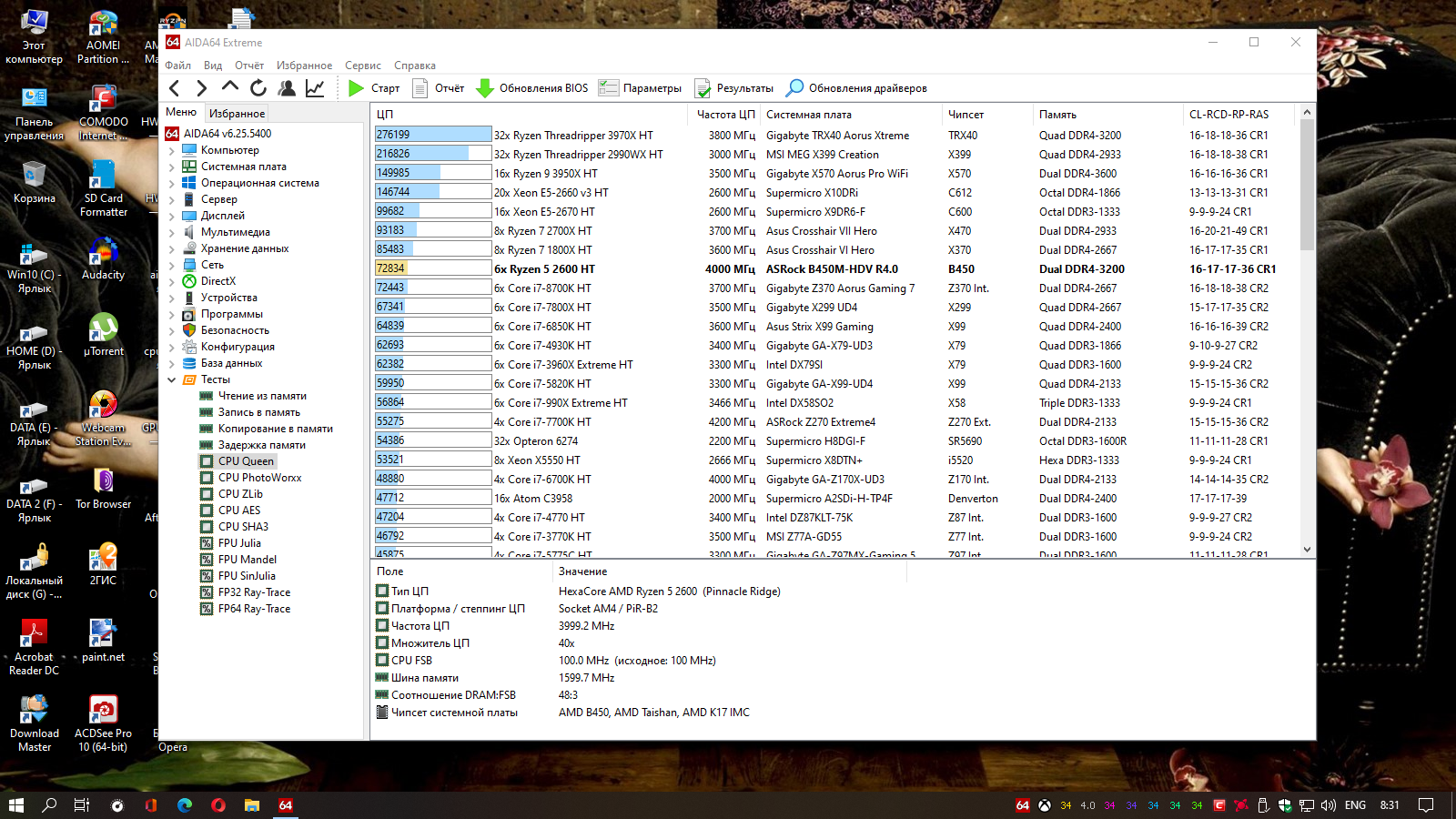The image size is (1456, 819).
Task: Open Корзина on the desktop
Action: 35,182
